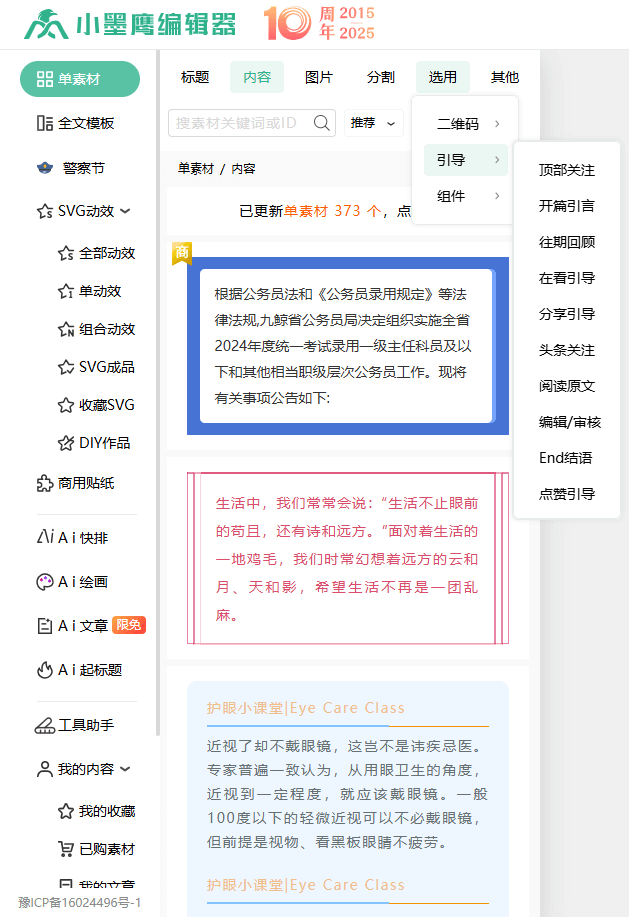
Task: Click the 单素材 breadcrumb link
Action: (195, 169)
